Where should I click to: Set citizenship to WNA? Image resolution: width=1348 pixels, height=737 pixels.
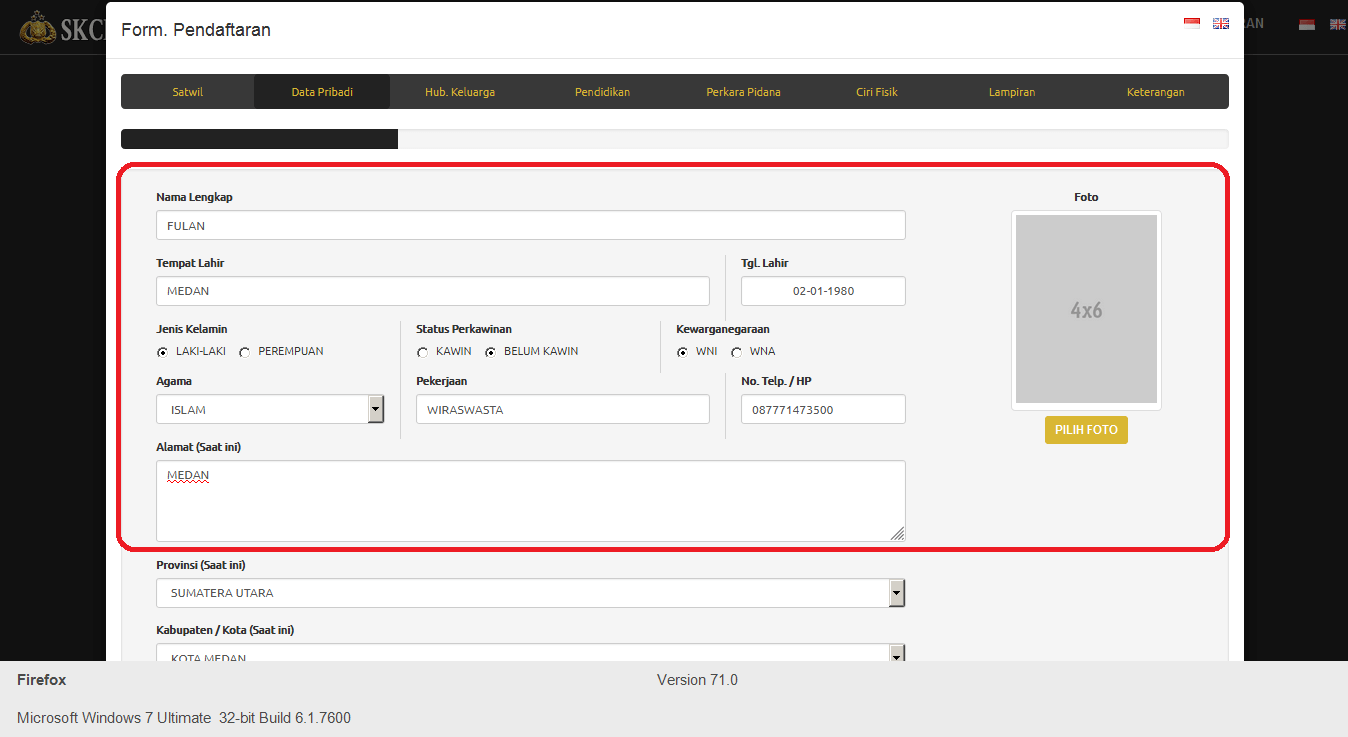point(737,352)
